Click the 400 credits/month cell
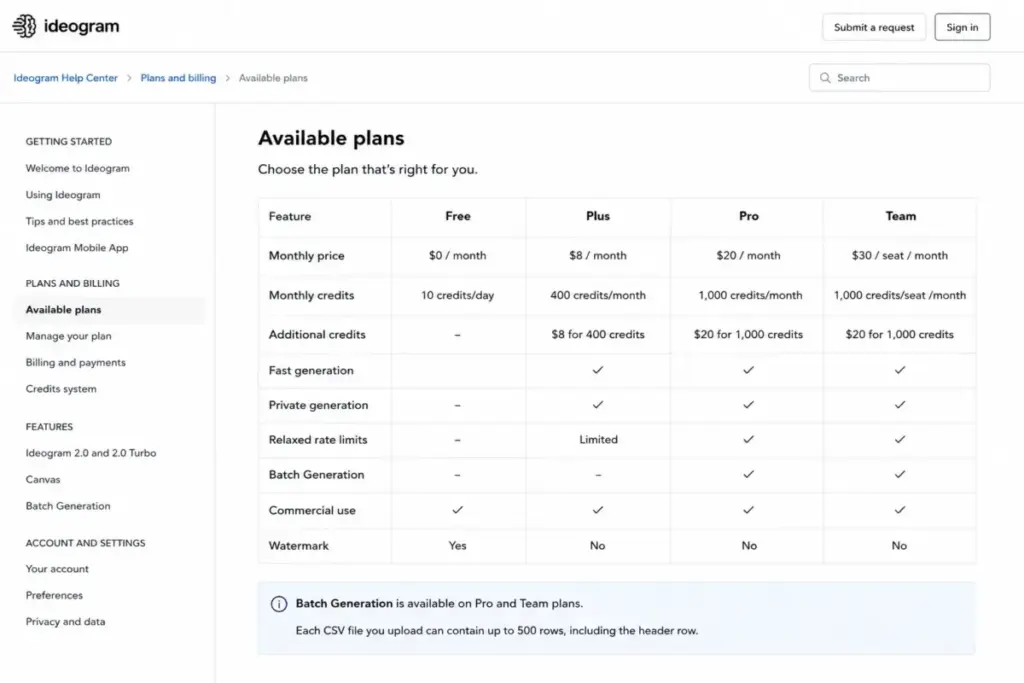The width and height of the screenshot is (1024, 683). coord(598,295)
